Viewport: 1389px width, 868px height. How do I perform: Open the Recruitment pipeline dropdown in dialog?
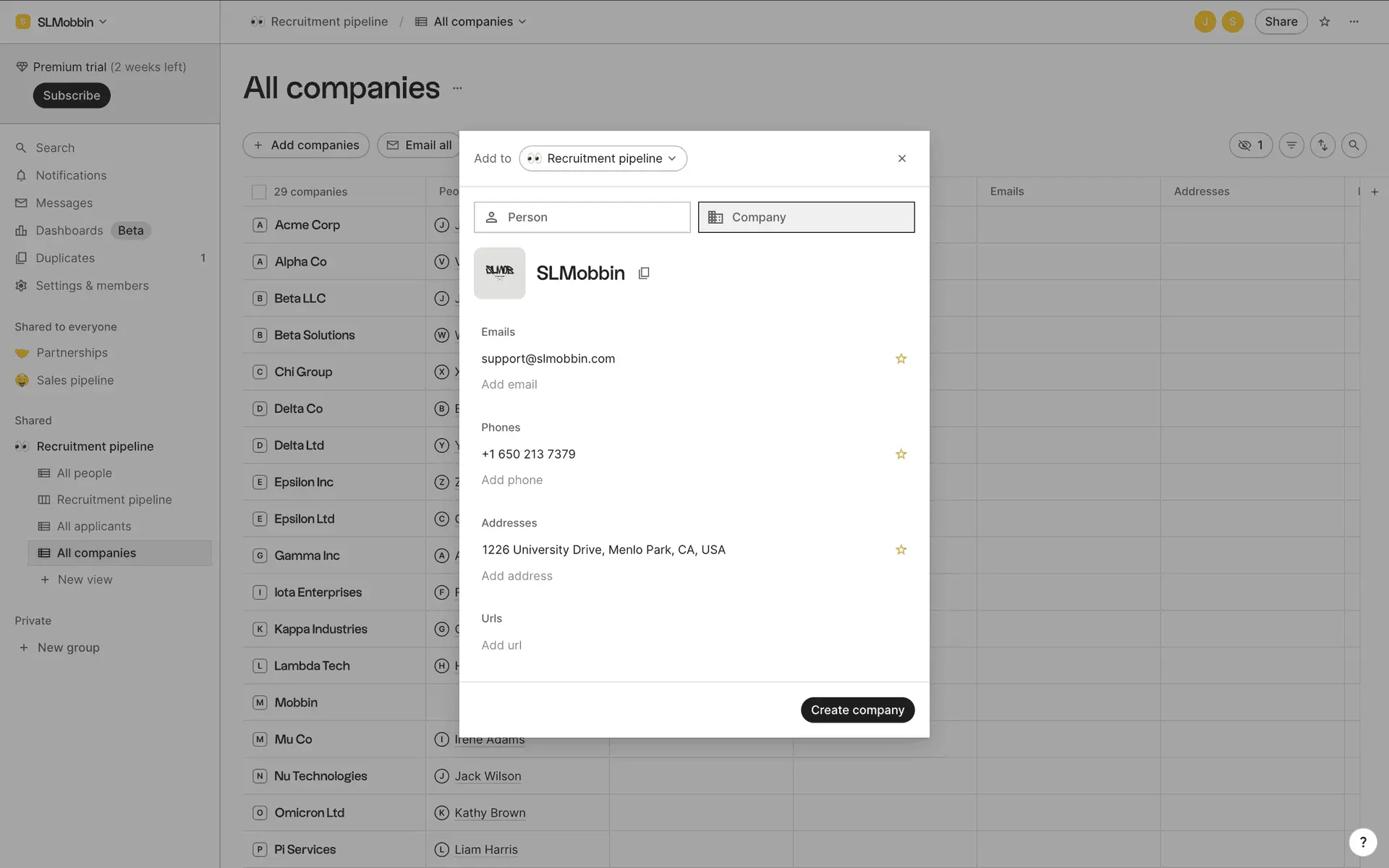tap(603, 158)
